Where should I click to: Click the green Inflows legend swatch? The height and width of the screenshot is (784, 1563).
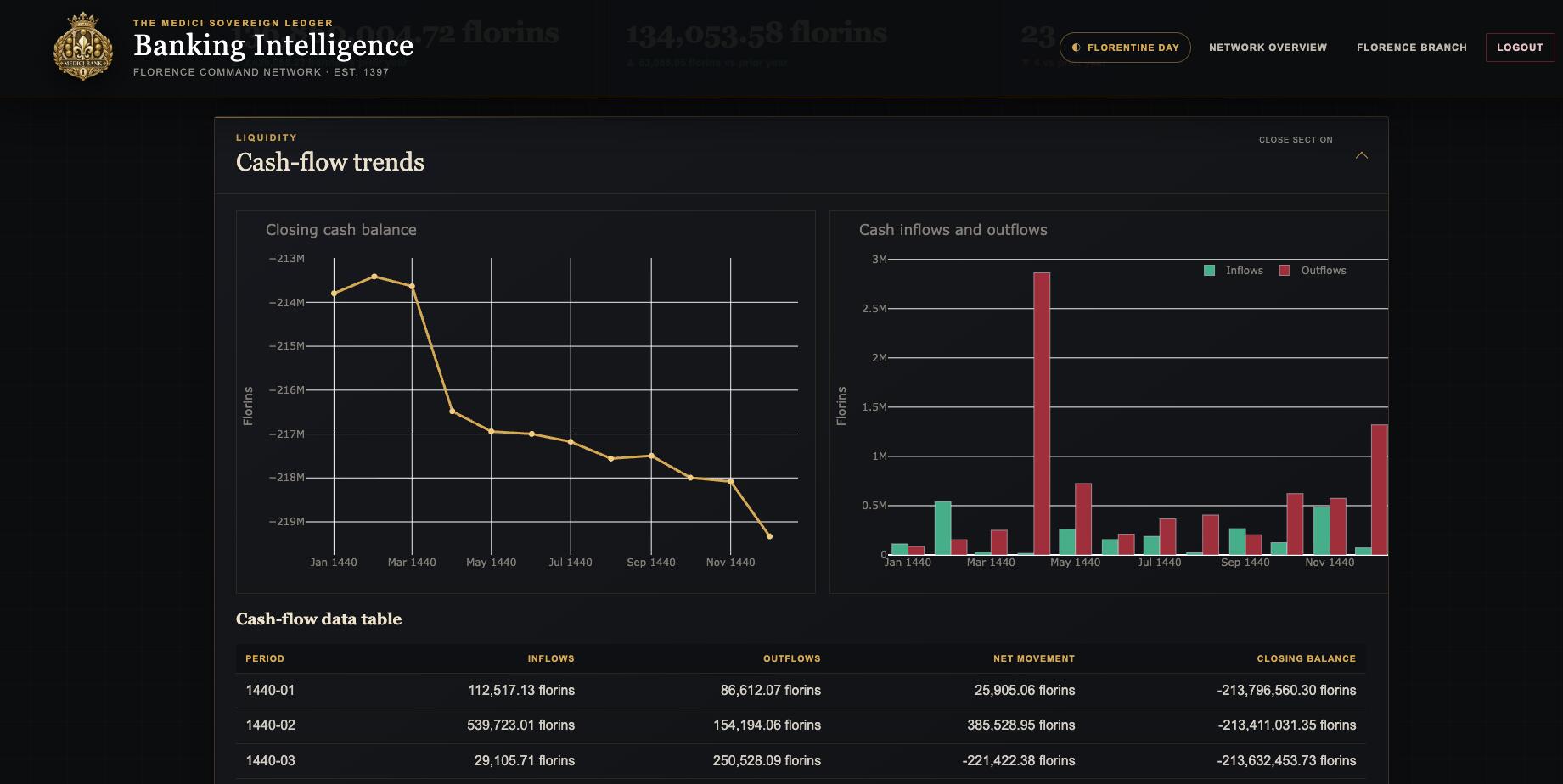(x=1209, y=271)
